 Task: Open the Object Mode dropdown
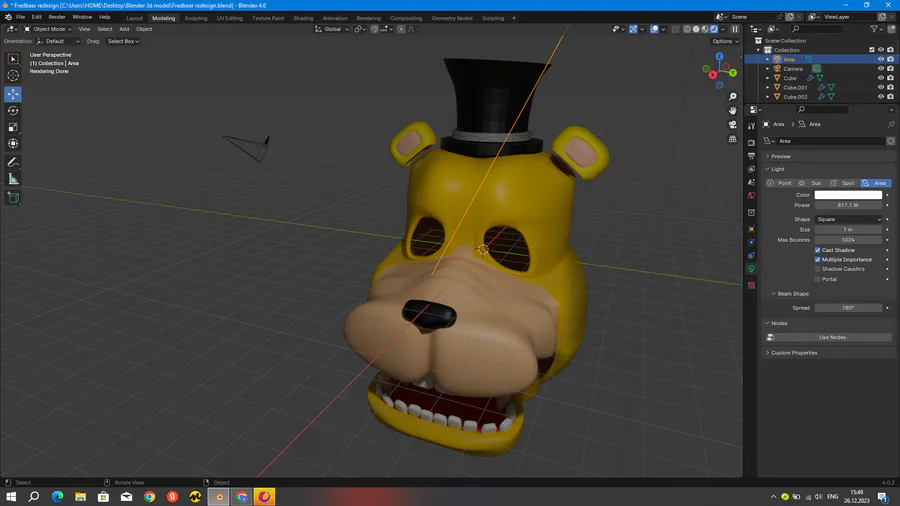[x=48, y=29]
